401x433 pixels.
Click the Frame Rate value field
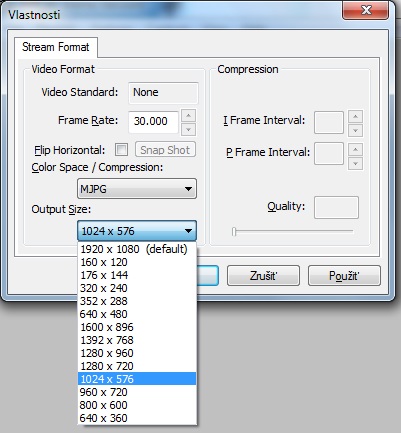pyautogui.click(x=153, y=121)
